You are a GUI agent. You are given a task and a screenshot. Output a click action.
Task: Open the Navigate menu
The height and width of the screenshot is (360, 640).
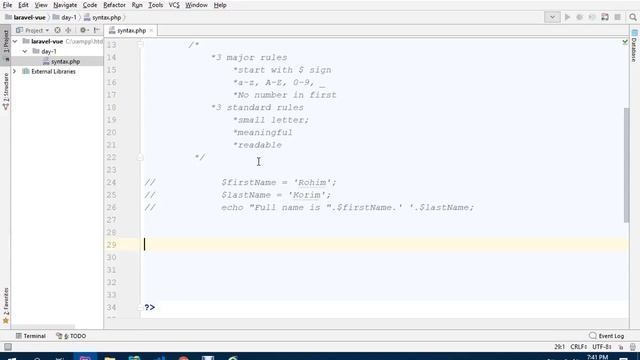[x=65, y=5]
